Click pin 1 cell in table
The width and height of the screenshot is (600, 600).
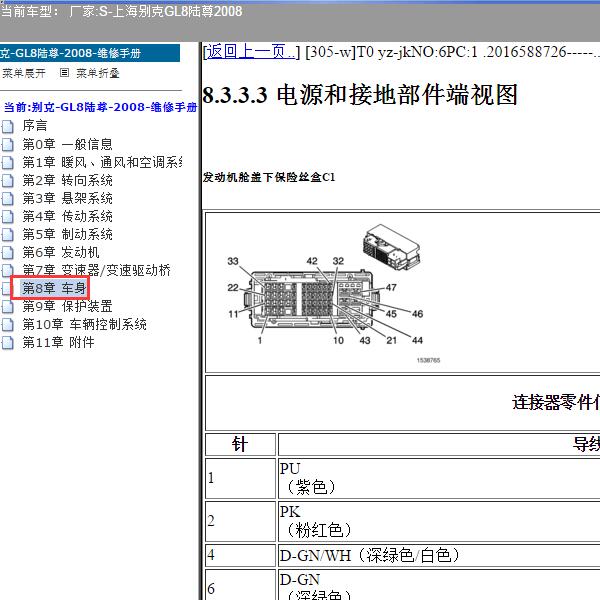[x=240, y=478]
